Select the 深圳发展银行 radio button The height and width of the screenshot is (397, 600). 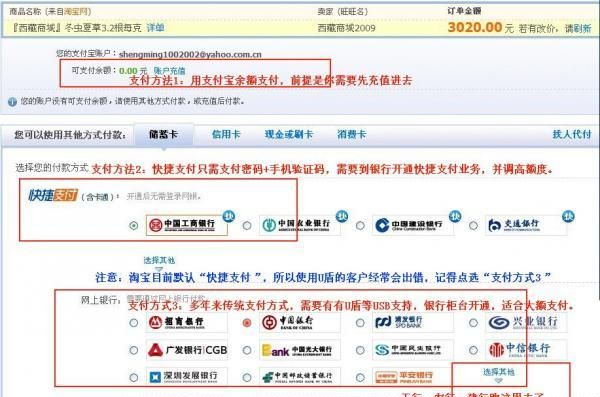tap(134, 377)
